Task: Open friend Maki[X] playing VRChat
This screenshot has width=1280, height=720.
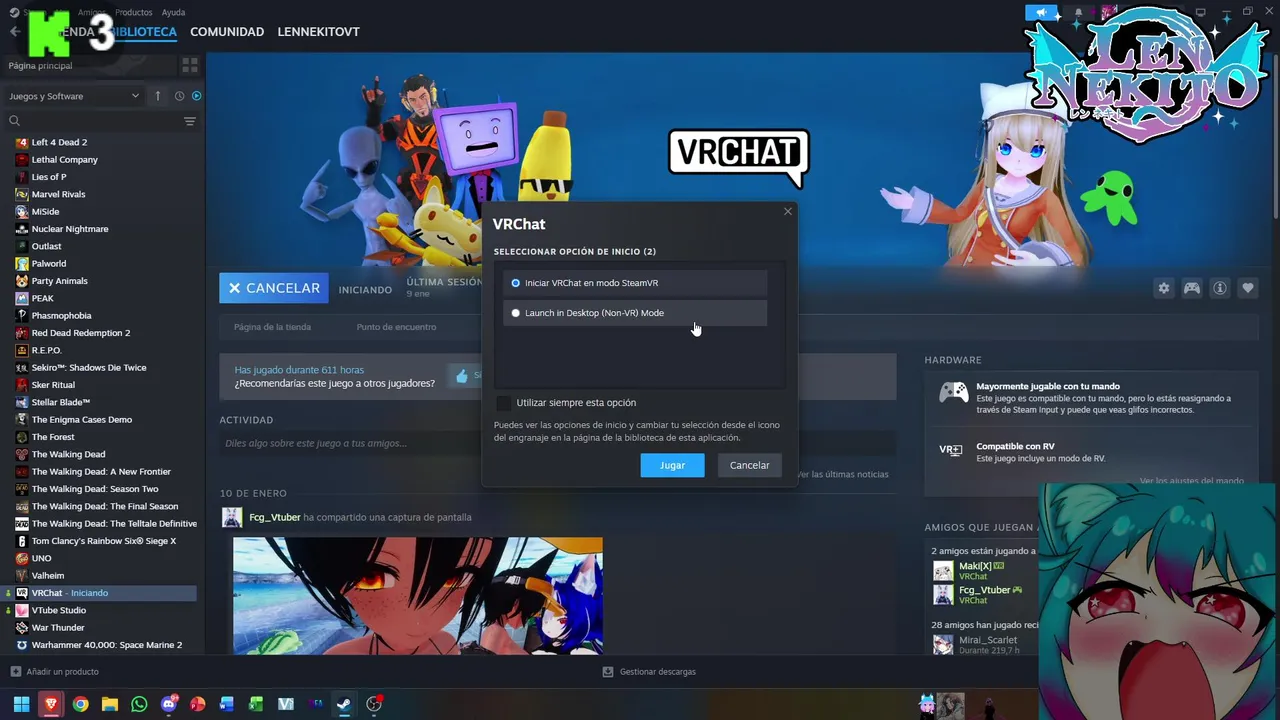Action: pos(984,571)
